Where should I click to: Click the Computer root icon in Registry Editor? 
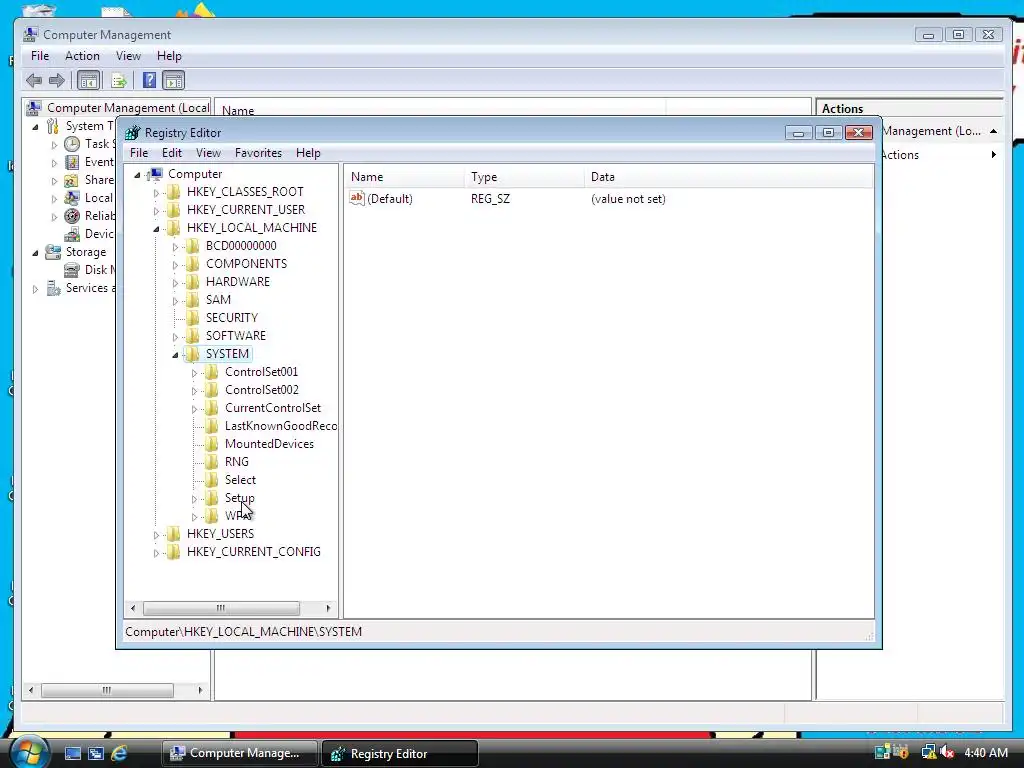155,174
